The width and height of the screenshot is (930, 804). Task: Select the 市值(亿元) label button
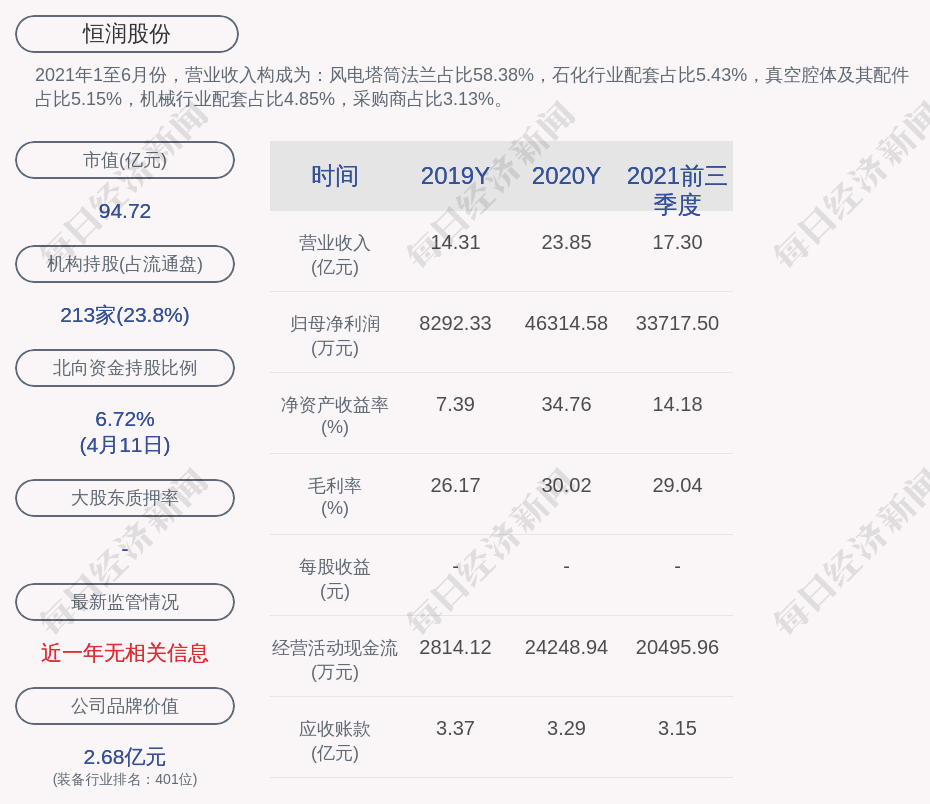[x=125, y=160]
